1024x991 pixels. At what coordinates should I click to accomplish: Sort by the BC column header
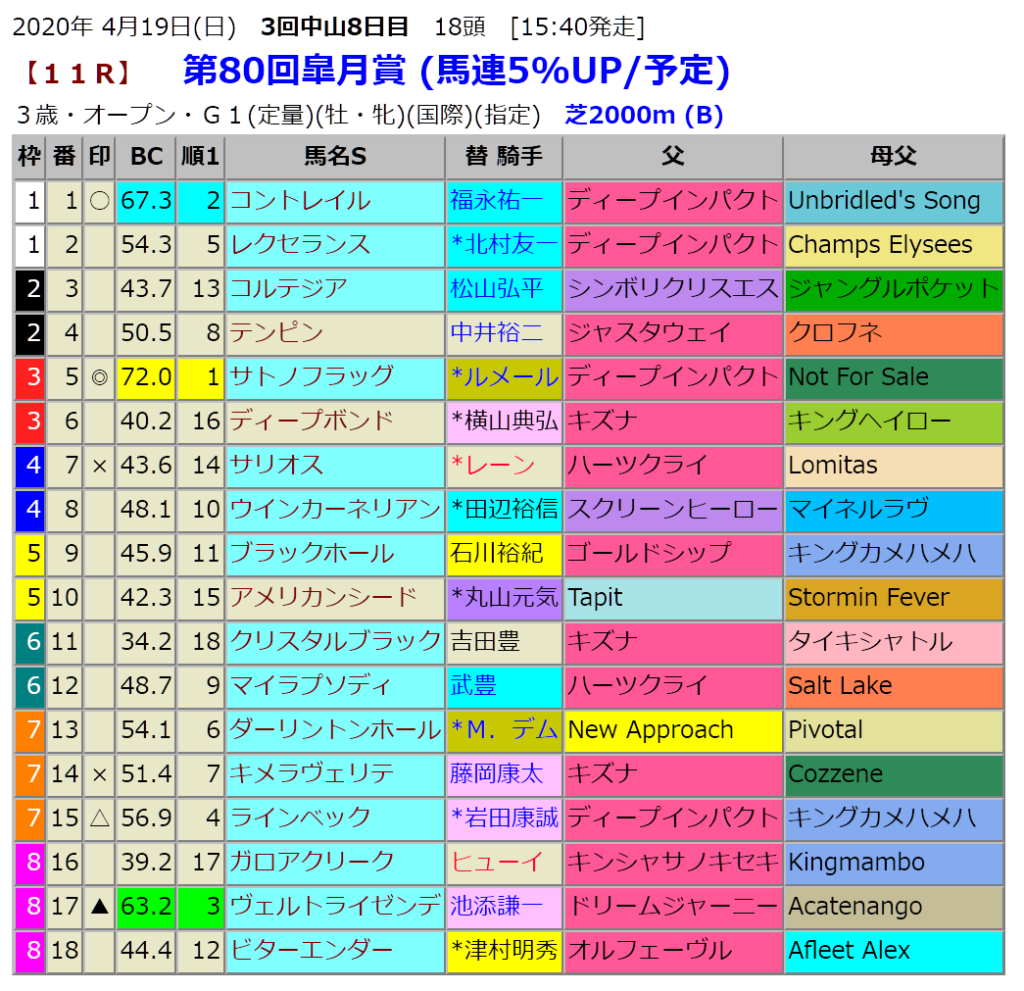146,157
